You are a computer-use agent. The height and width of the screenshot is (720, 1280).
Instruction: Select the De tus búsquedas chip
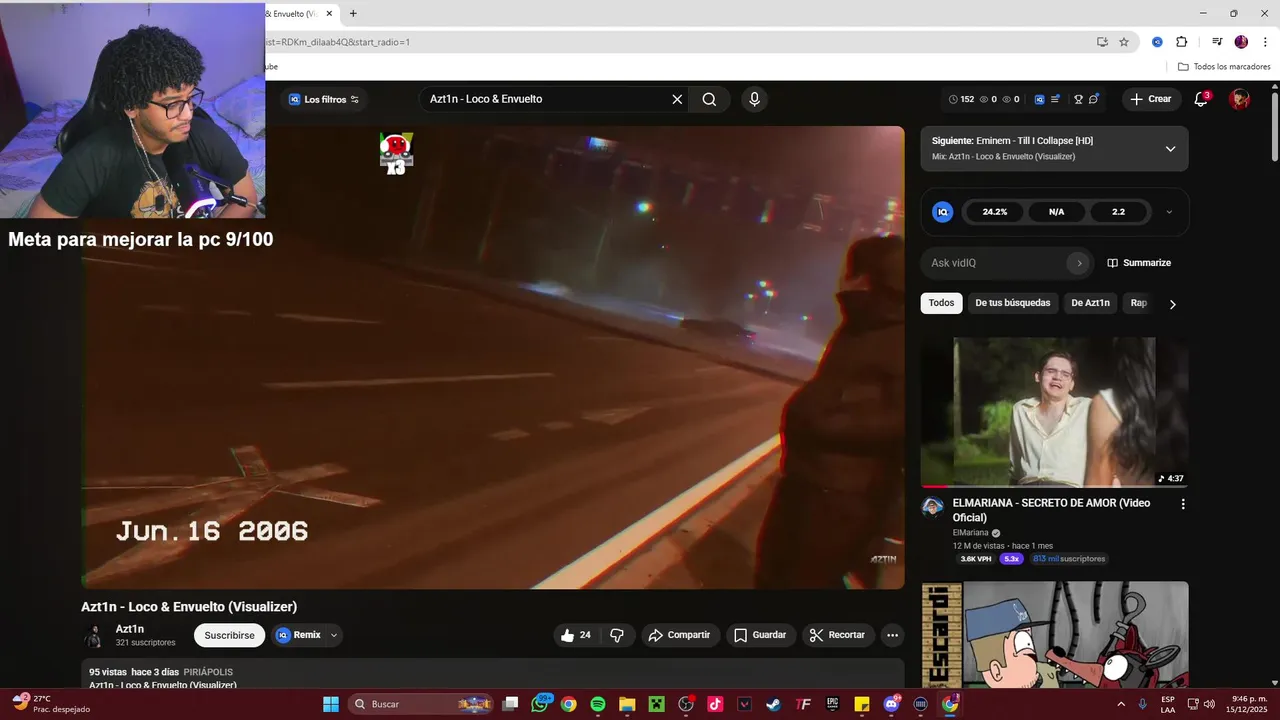click(x=1013, y=303)
